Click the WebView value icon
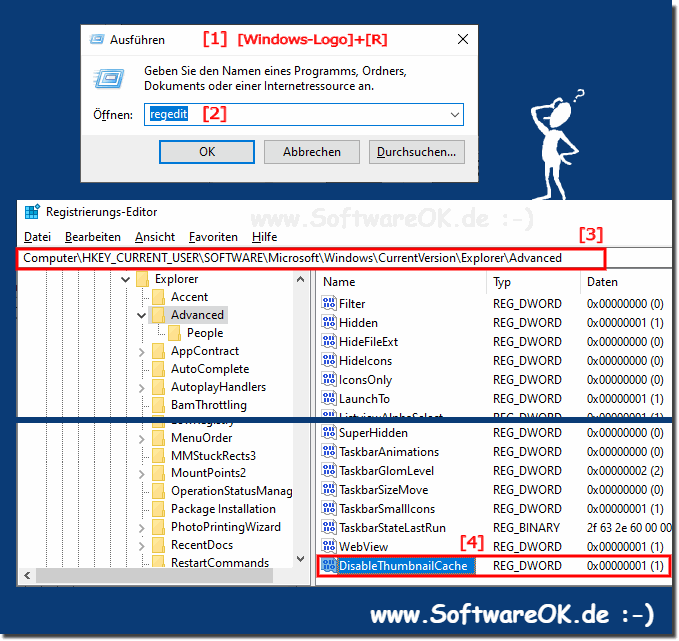 (x=329, y=546)
